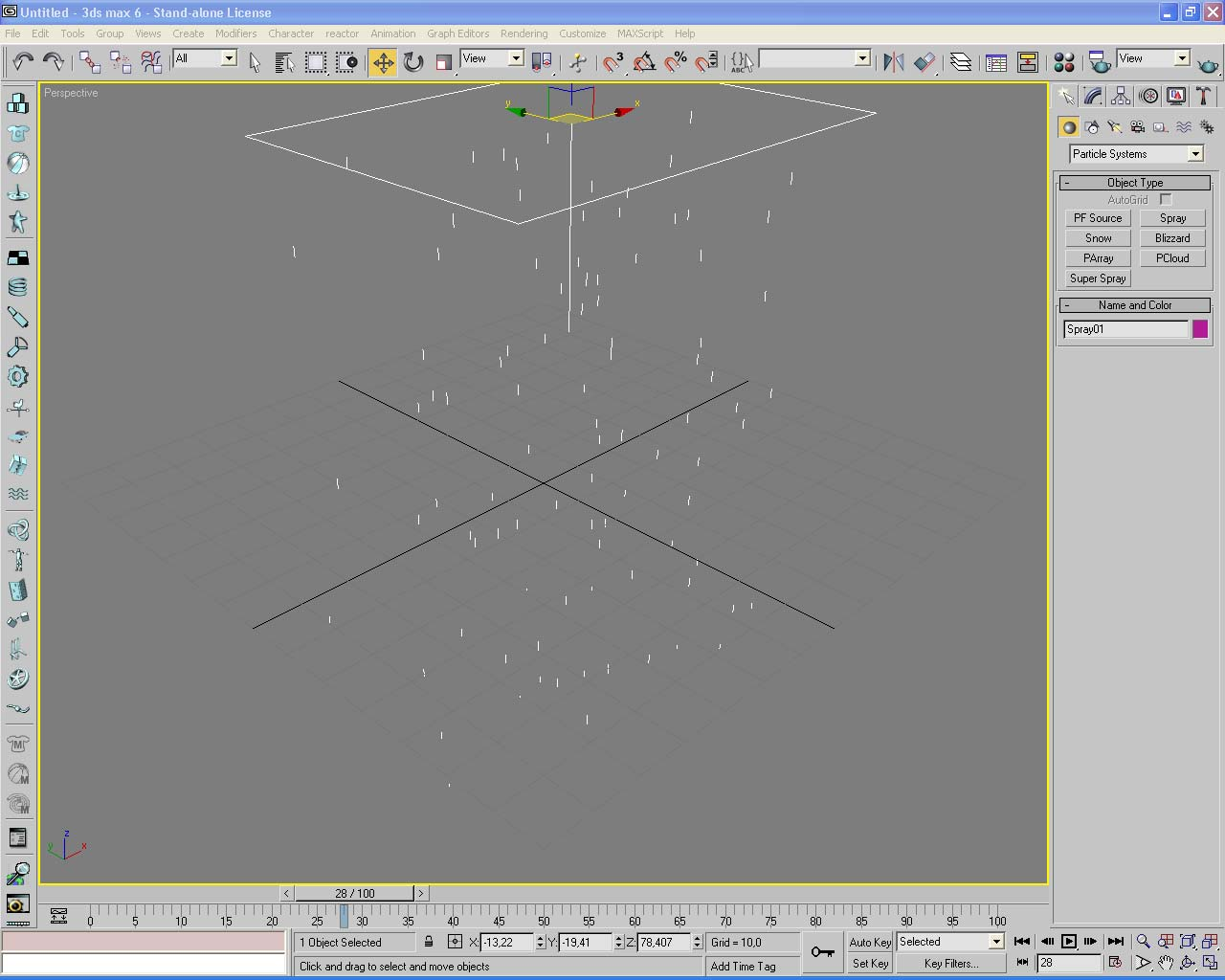Choose the Rectangular Selection Region tool
This screenshot has height=980, width=1225.
(x=315, y=62)
